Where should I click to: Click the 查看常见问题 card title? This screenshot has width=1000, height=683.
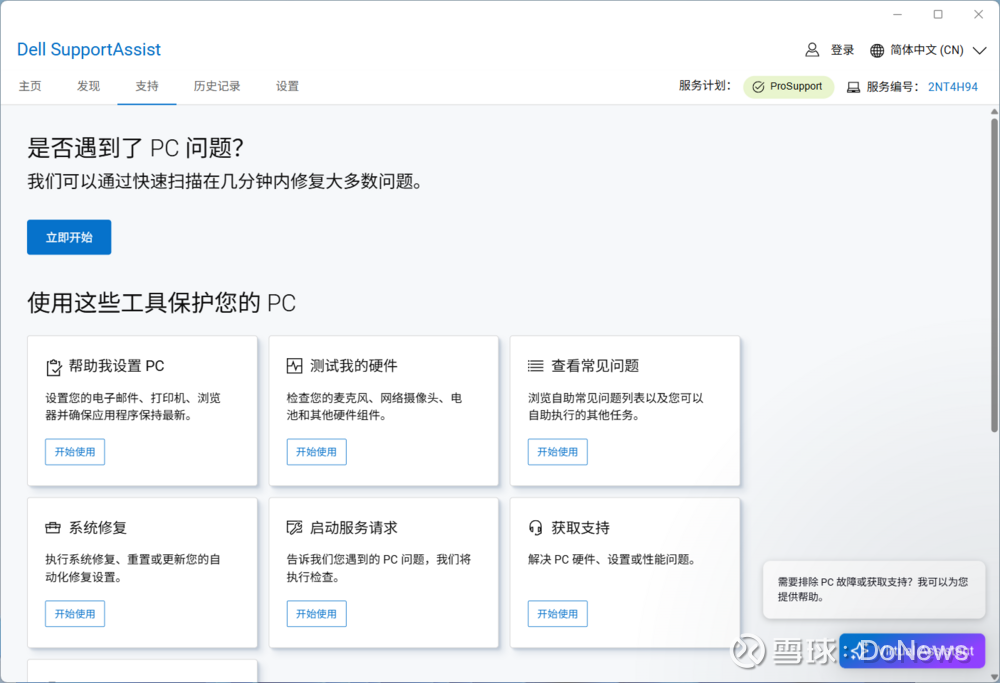pyautogui.click(x=595, y=365)
